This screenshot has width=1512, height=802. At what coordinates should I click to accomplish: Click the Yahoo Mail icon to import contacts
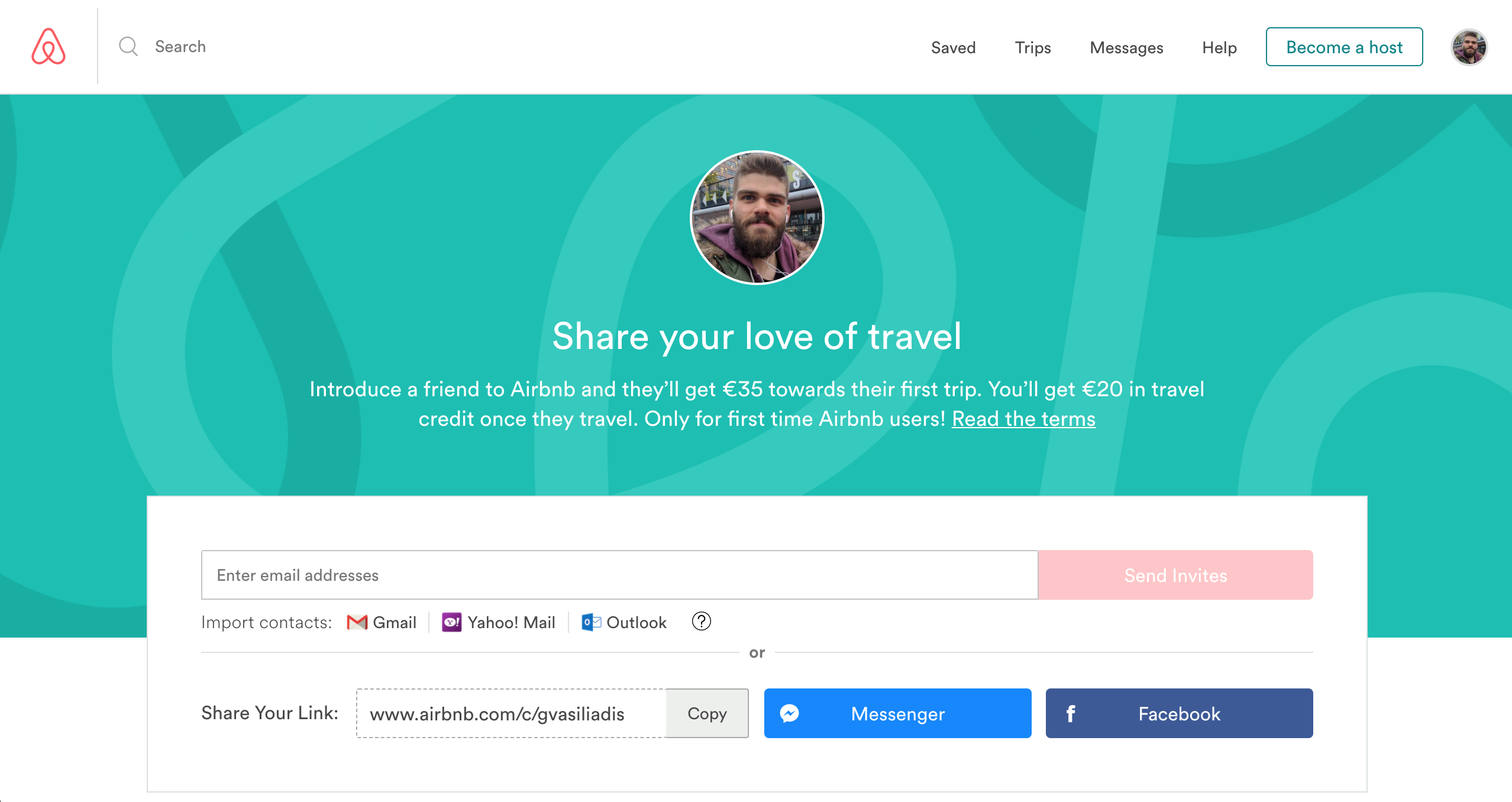click(x=452, y=622)
